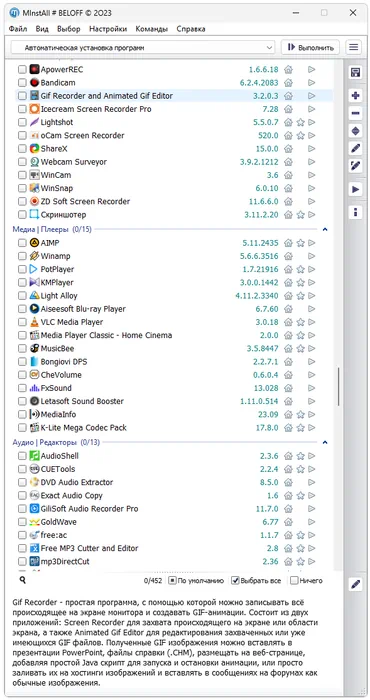Click star icon in MusicBee row
This screenshot has width=370, height=700.
tap(300, 349)
